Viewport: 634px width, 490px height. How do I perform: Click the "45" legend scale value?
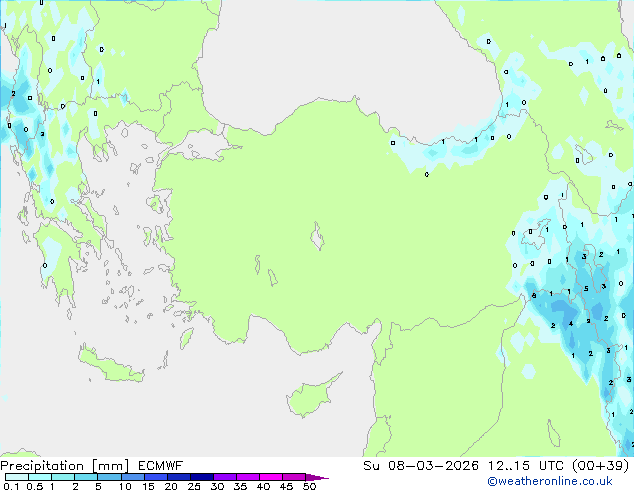click(286, 486)
